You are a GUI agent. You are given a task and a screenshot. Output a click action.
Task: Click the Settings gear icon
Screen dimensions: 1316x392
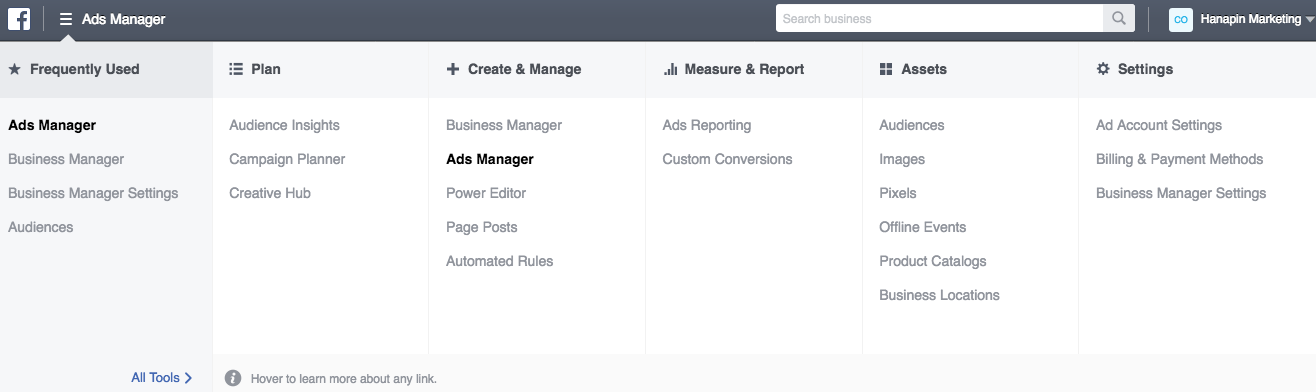pos(1103,69)
